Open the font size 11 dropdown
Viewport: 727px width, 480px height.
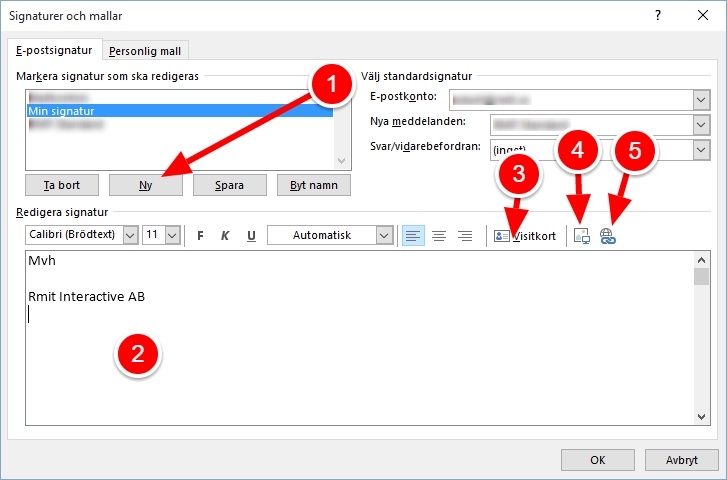(172, 235)
